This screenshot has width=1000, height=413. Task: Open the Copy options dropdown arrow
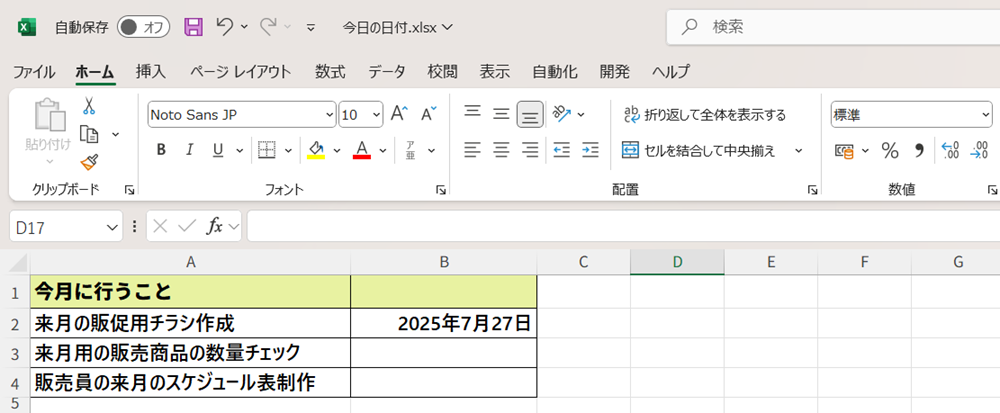115,134
